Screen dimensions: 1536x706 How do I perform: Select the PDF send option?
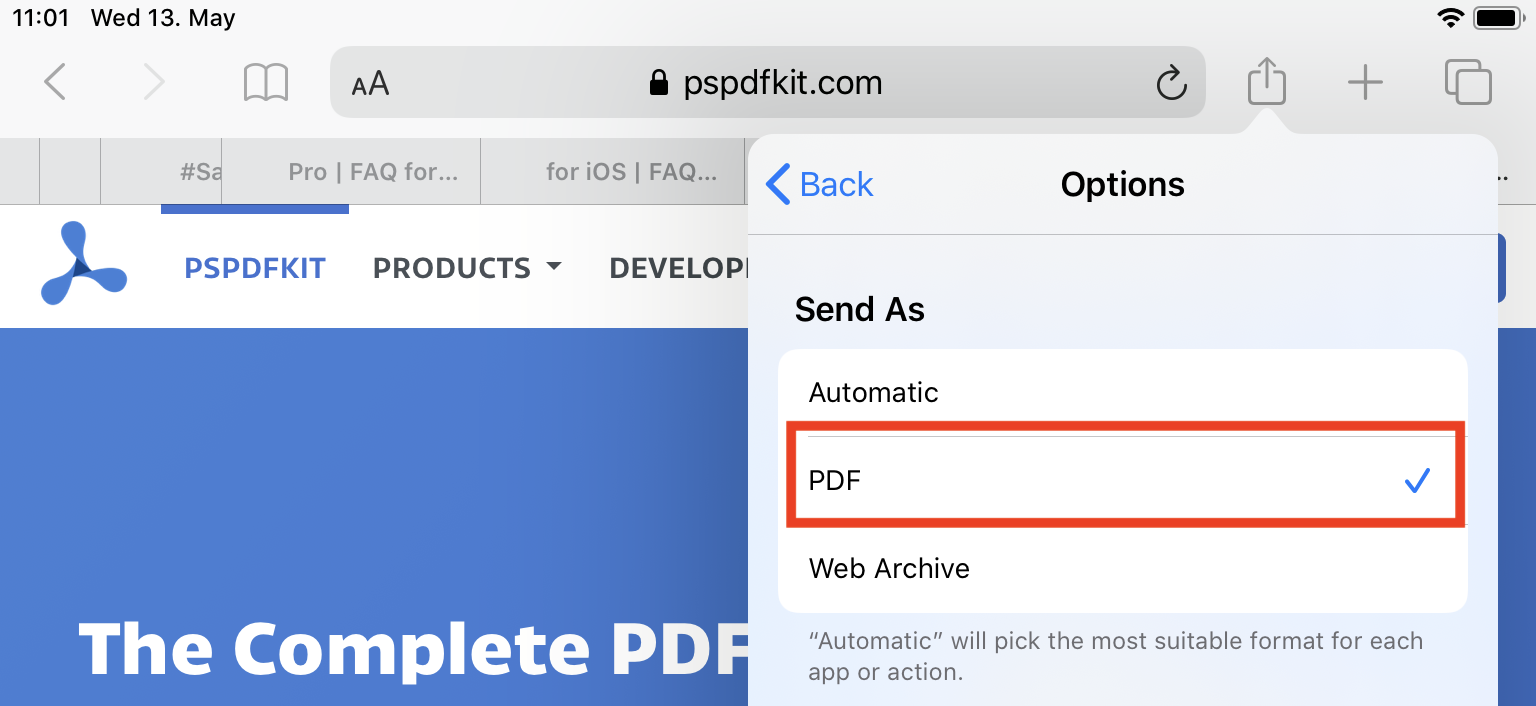click(x=1122, y=481)
